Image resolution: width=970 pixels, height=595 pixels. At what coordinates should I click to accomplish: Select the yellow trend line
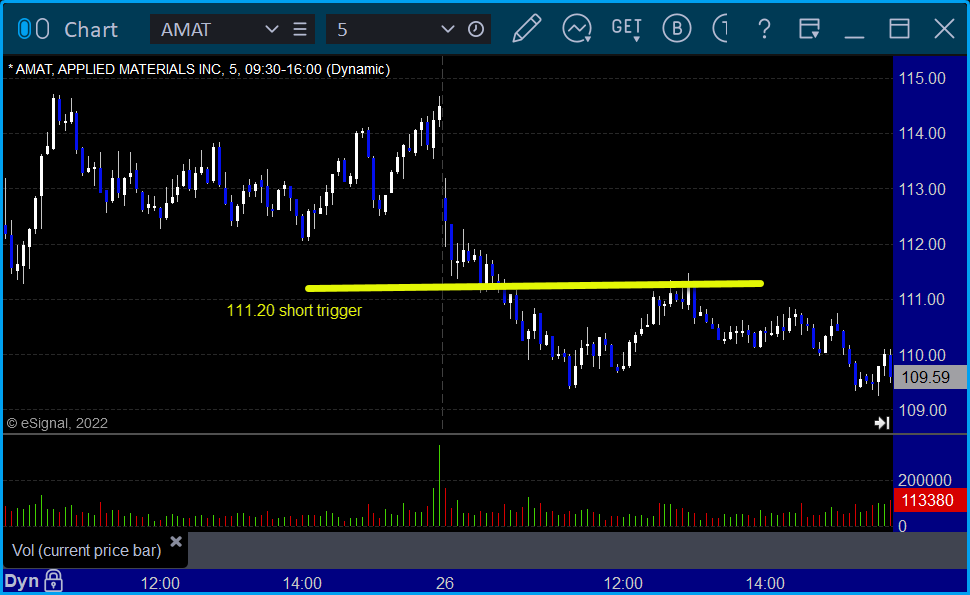pyautogui.click(x=534, y=286)
